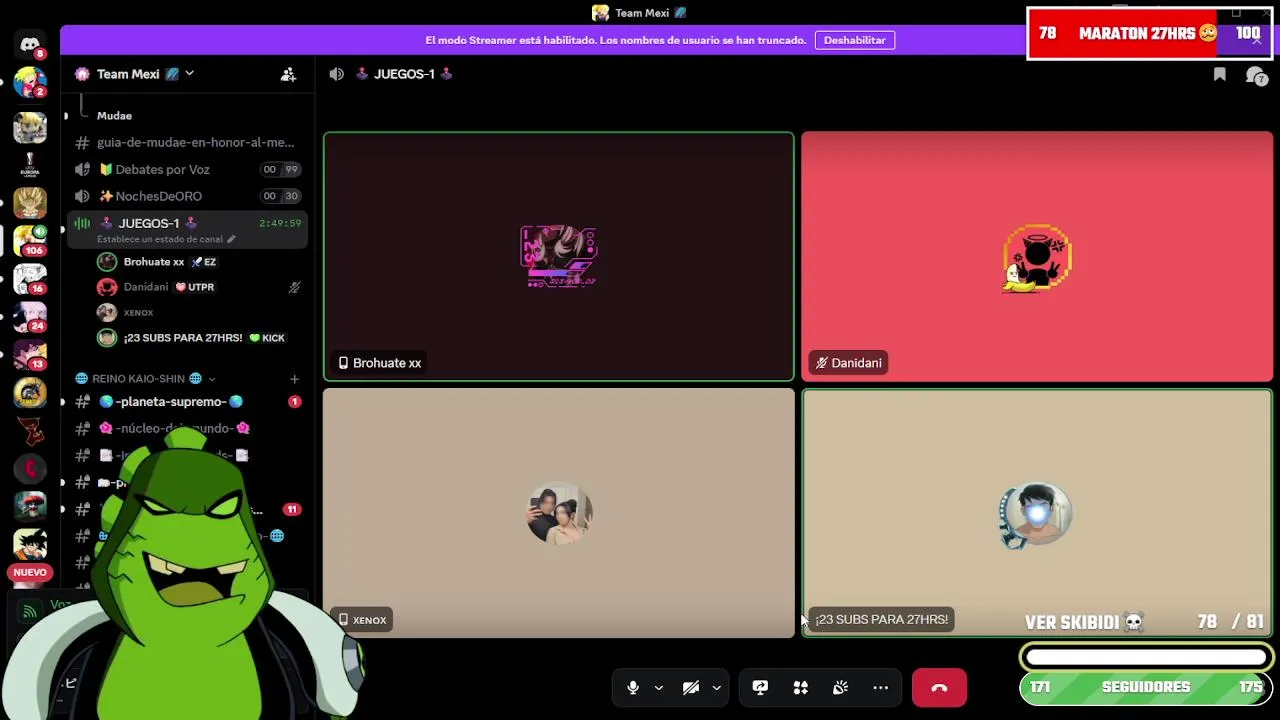Image resolution: width=1280 pixels, height=720 pixels.
Task: Join the NochesDeORO voice channel
Action: click(x=187, y=196)
